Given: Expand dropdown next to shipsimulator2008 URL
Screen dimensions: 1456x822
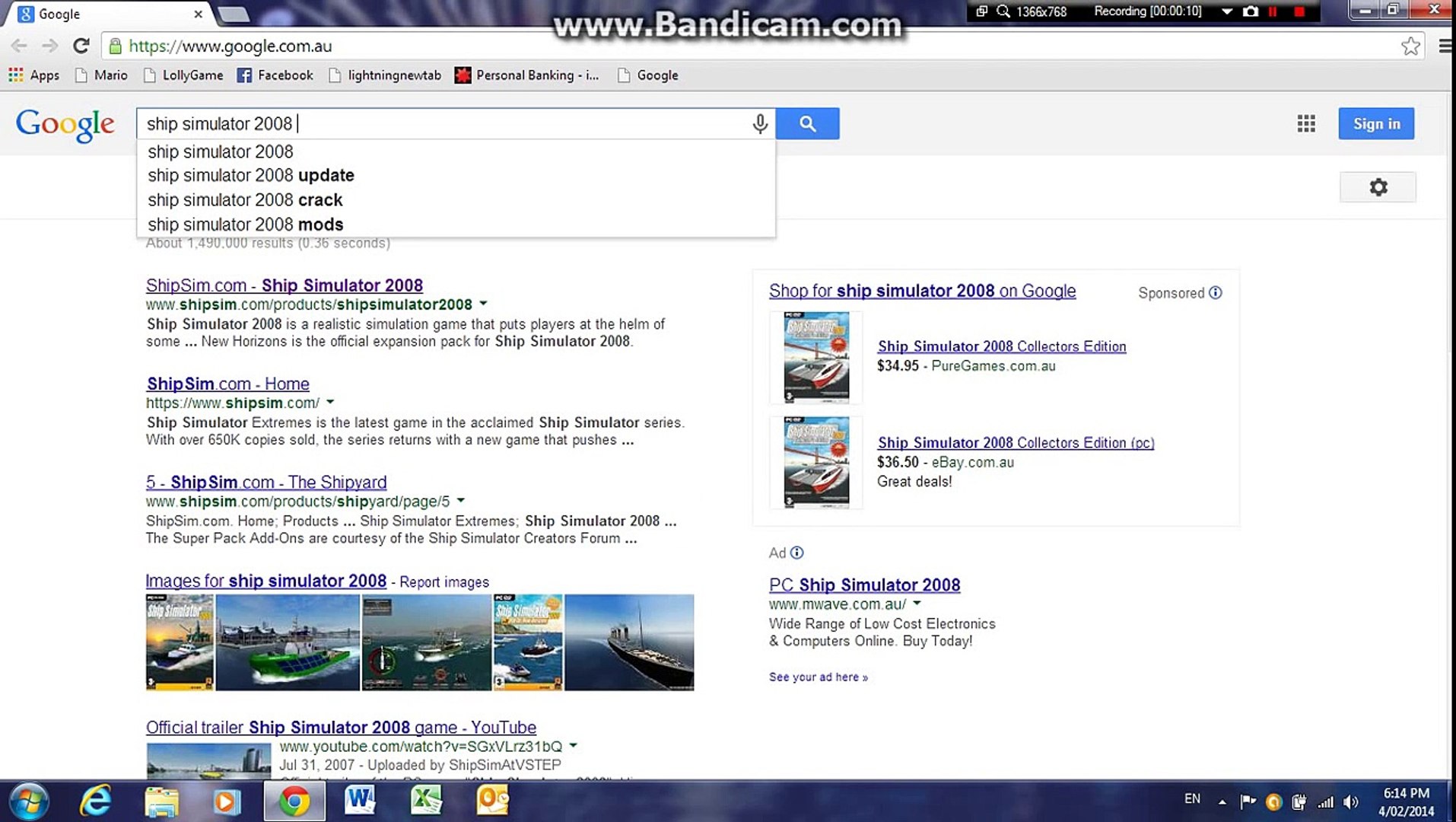Looking at the screenshot, I should [483, 304].
